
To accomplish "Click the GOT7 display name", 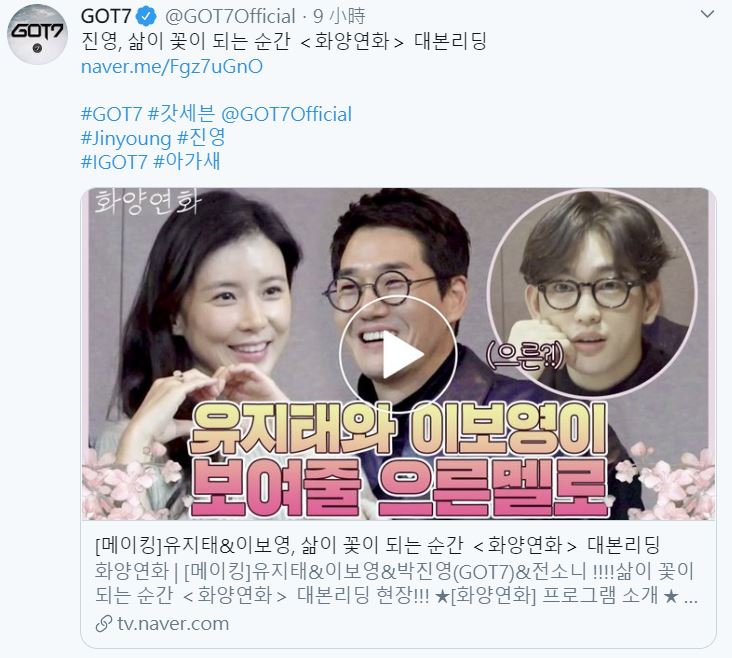I will (106, 17).
